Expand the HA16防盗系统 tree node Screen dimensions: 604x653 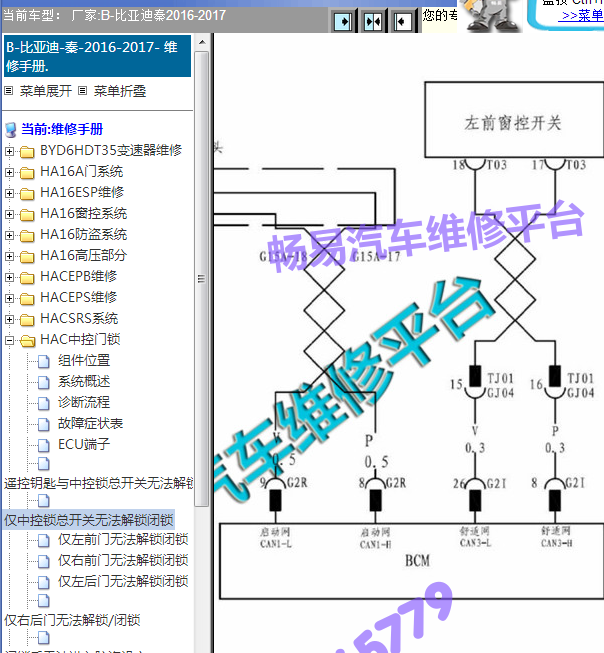pos(9,236)
